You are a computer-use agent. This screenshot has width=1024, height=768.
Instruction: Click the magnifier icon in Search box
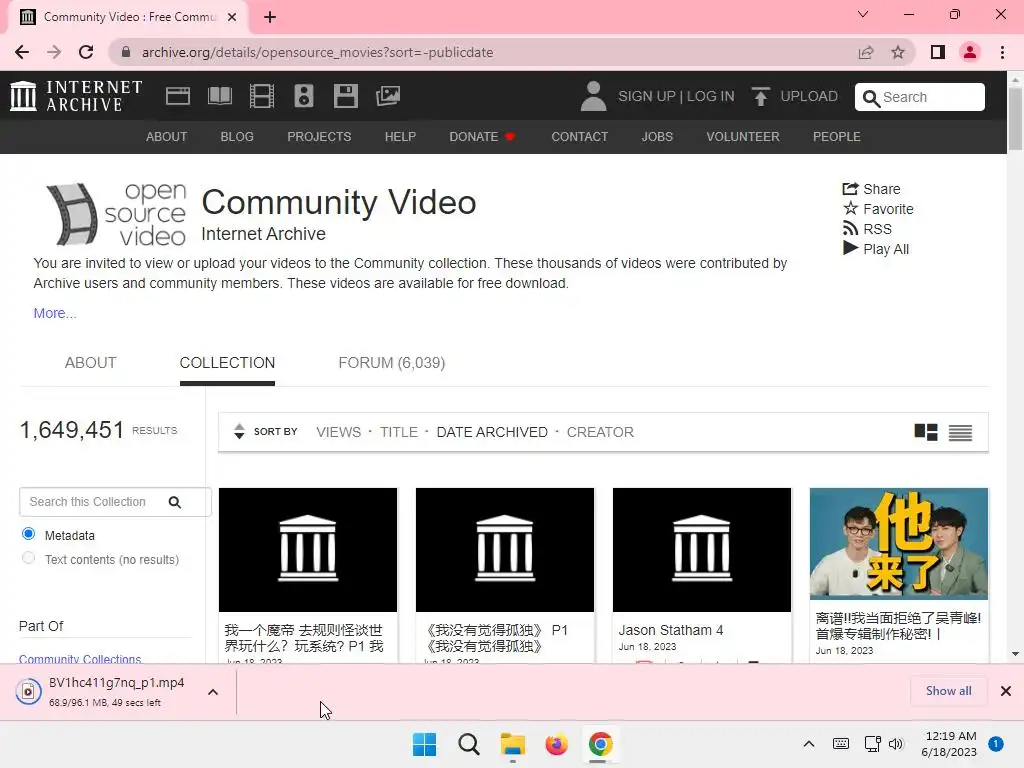tap(871, 98)
